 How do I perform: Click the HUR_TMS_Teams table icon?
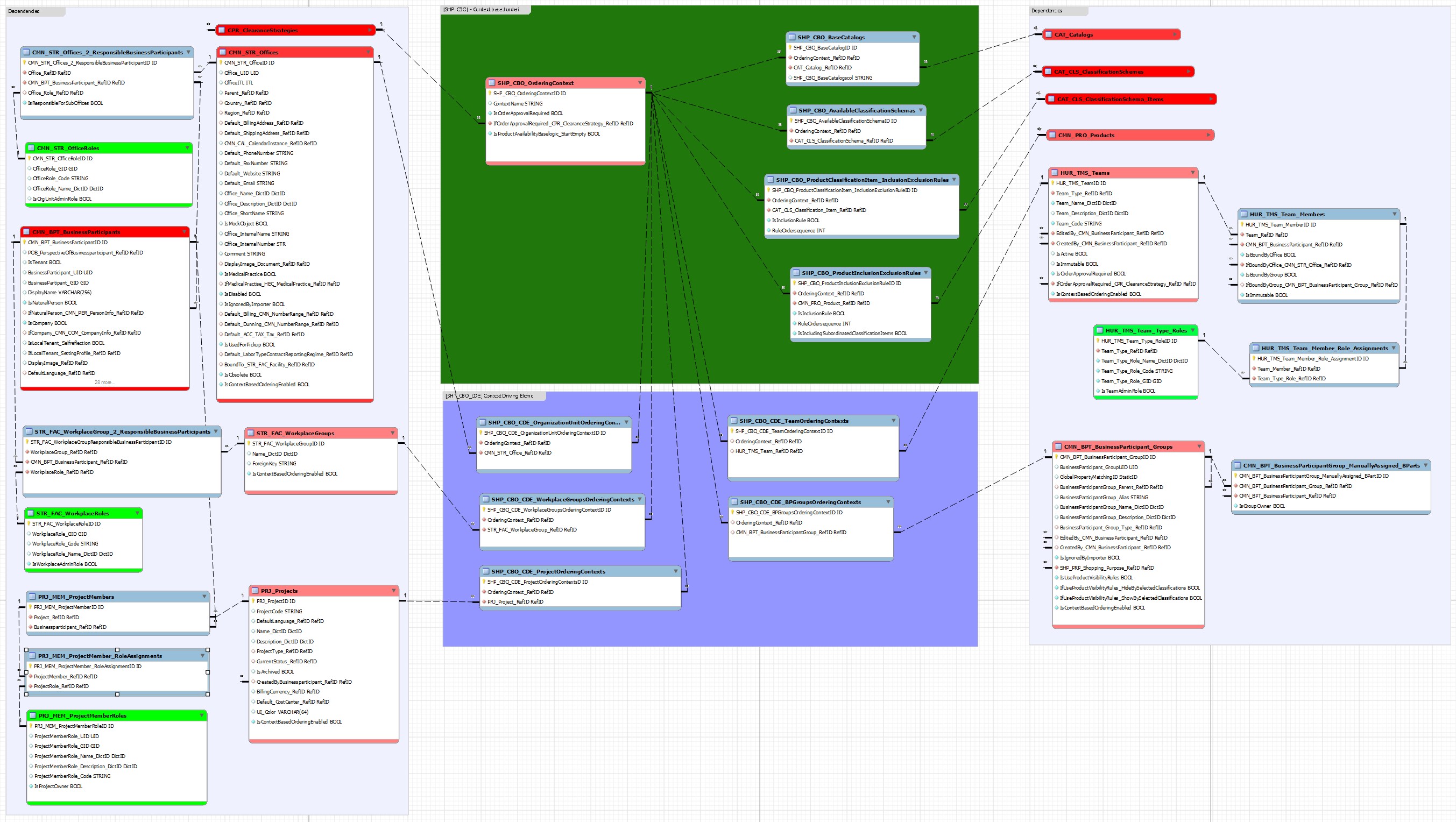point(1055,173)
